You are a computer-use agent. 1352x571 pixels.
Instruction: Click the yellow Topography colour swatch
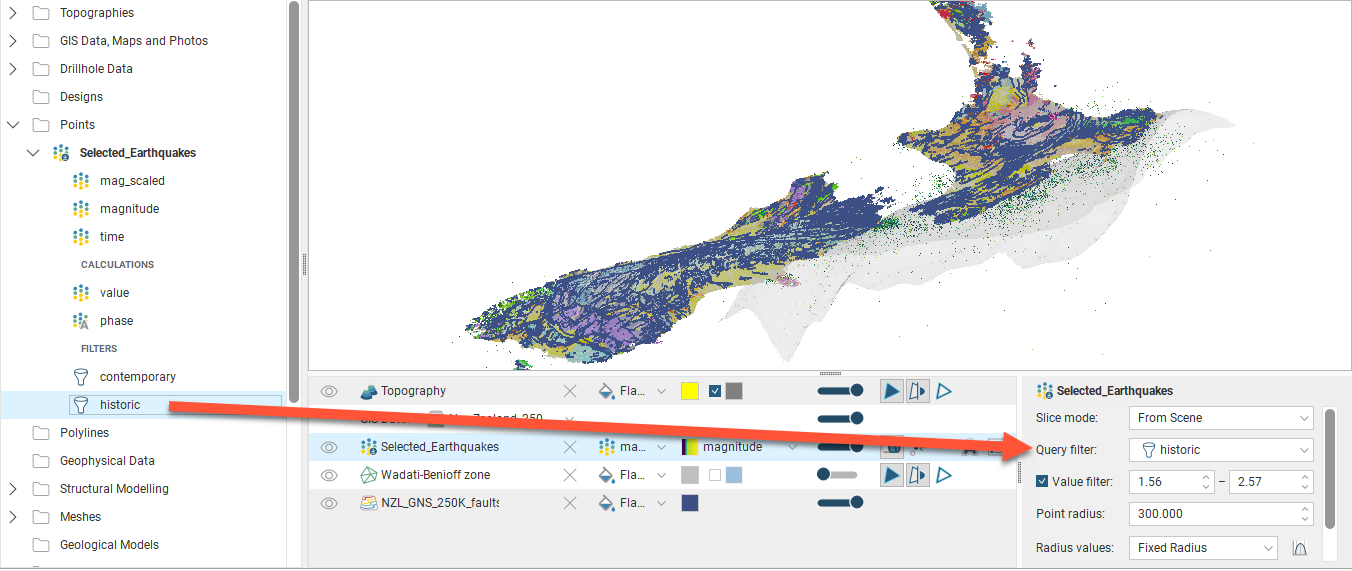pyautogui.click(x=689, y=391)
